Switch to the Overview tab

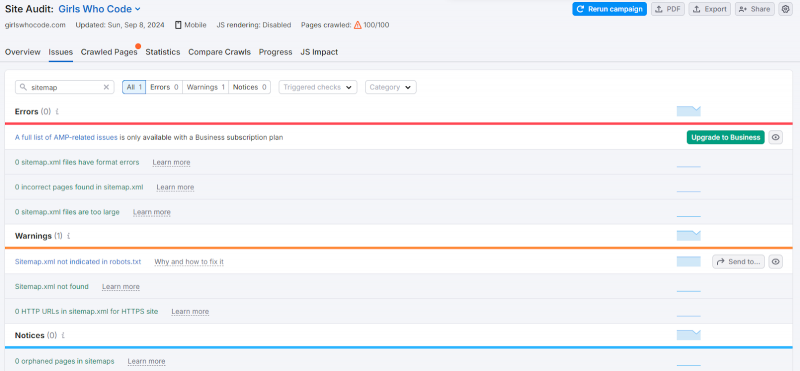point(22,52)
